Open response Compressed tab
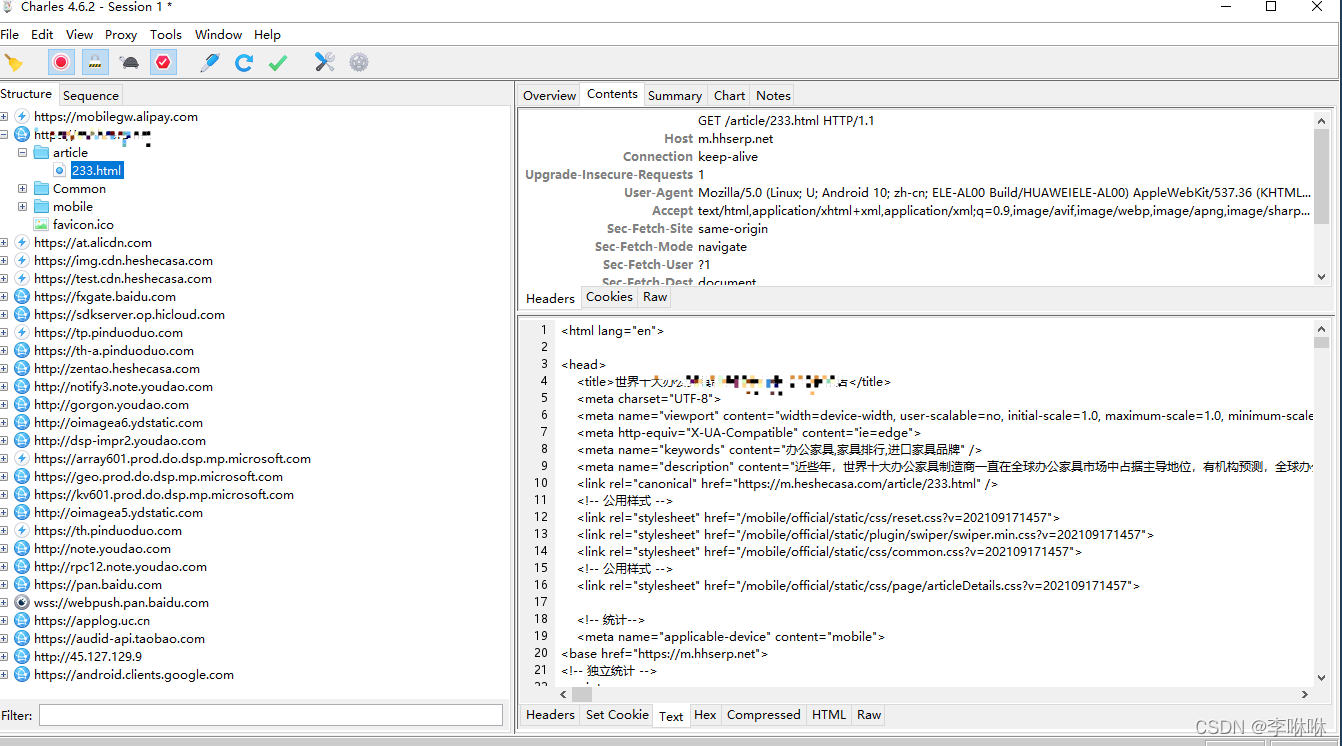The width and height of the screenshot is (1342, 746). [764, 714]
